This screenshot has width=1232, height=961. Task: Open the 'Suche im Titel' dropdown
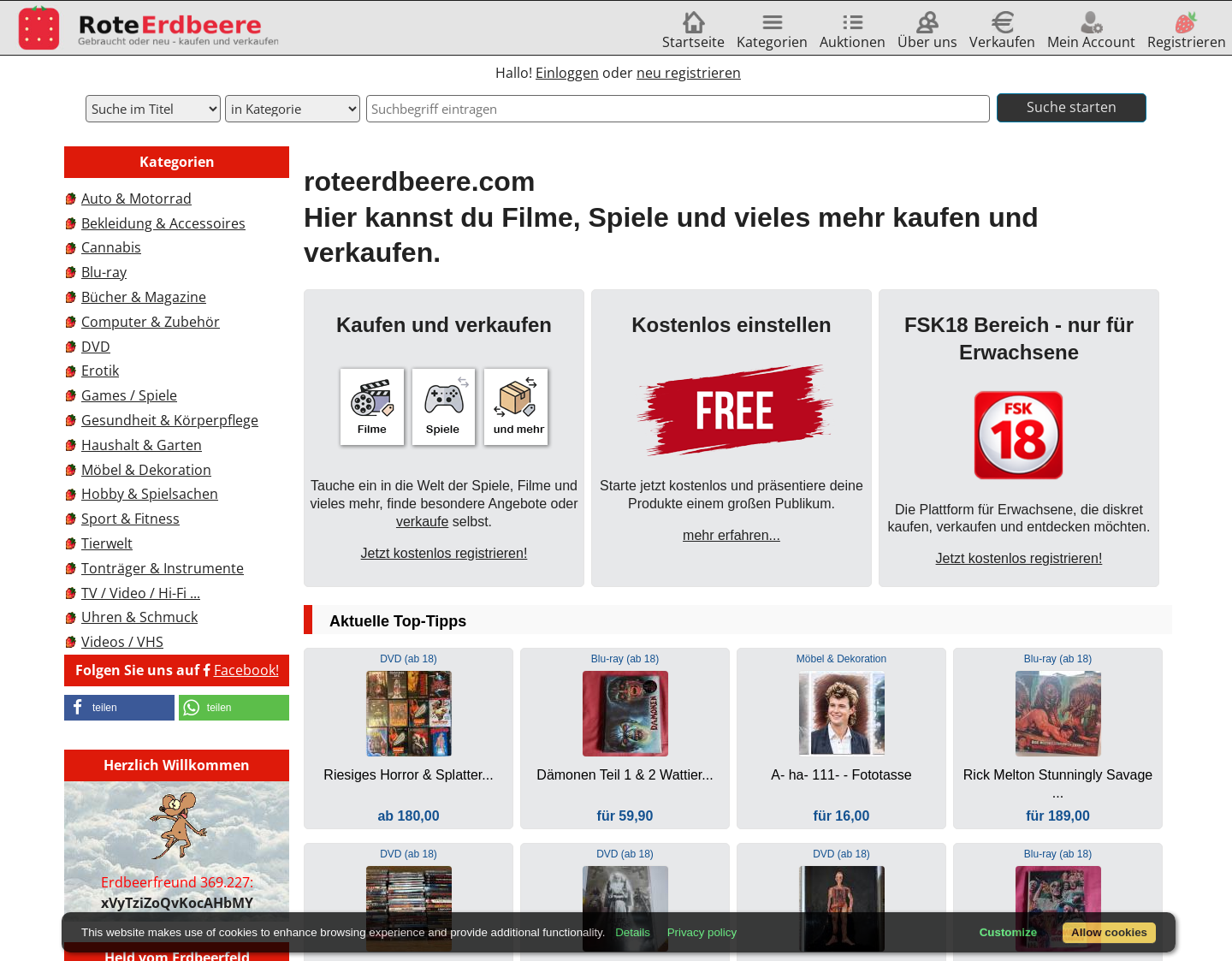[x=153, y=109]
